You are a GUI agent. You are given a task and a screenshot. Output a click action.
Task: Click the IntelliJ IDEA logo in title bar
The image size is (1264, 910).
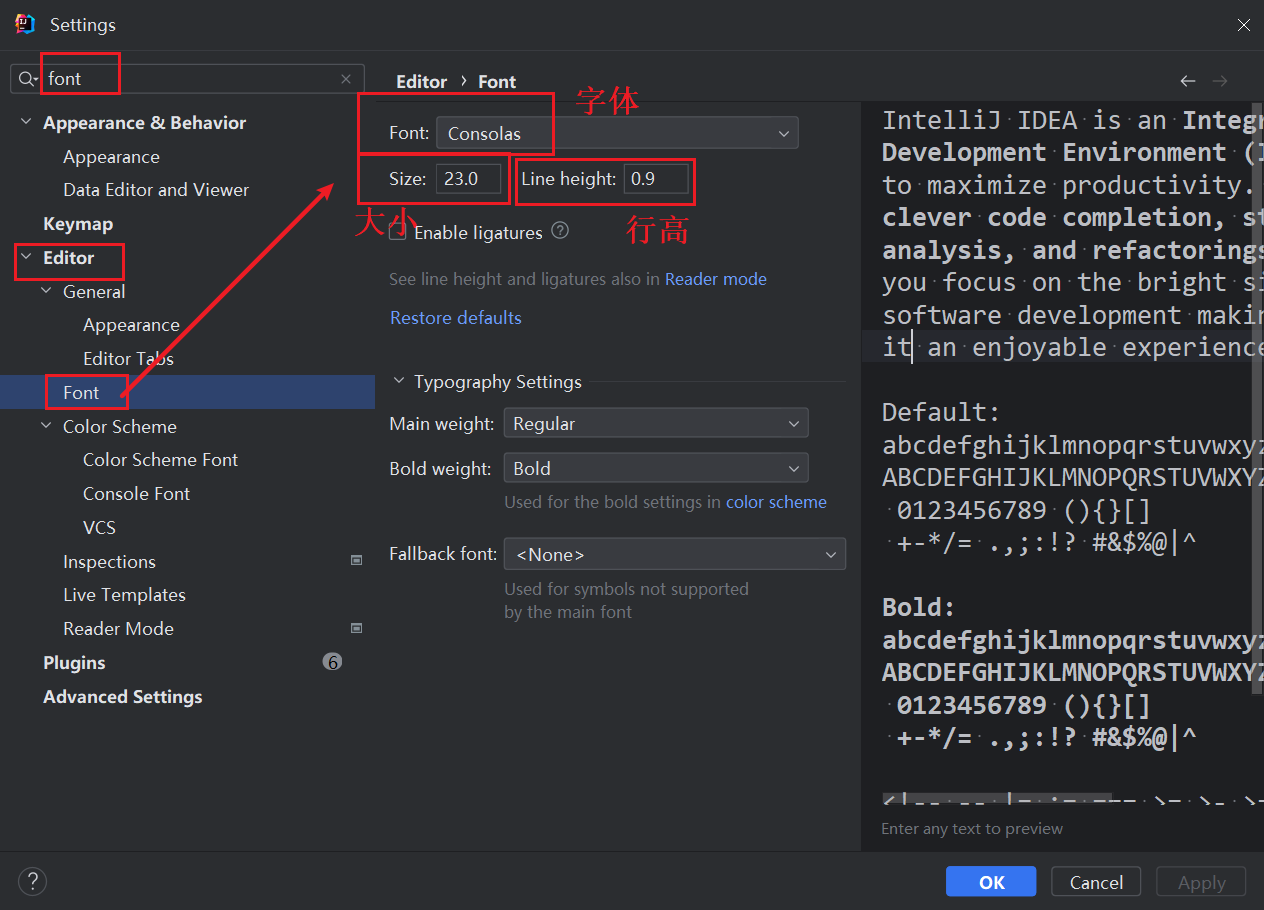coord(25,25)
